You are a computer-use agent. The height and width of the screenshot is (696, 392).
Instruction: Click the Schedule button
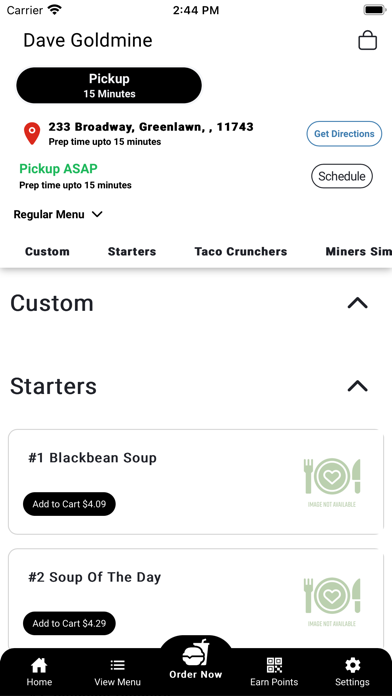point(341,176)
